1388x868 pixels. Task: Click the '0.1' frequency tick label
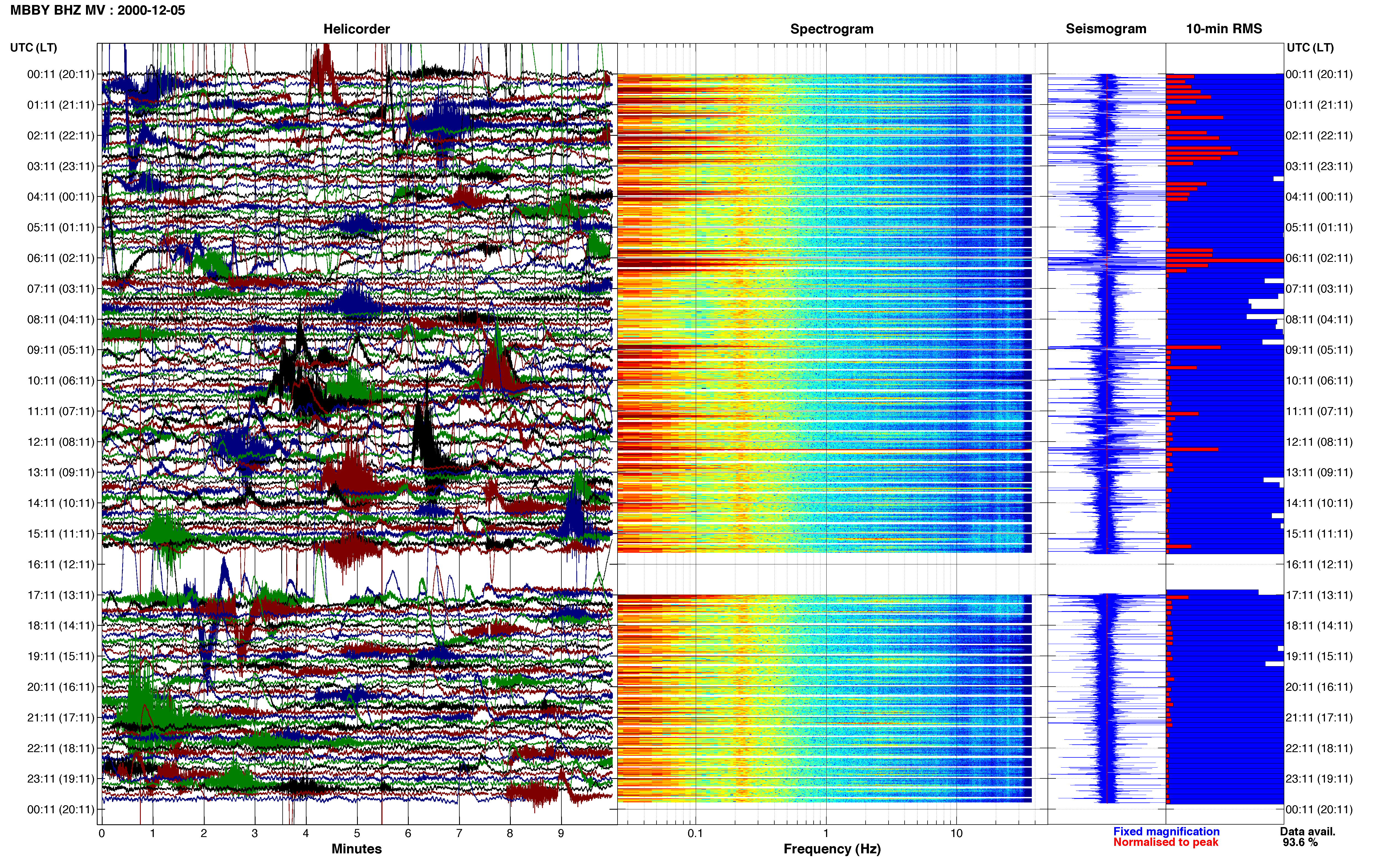(x=695, y=833)
